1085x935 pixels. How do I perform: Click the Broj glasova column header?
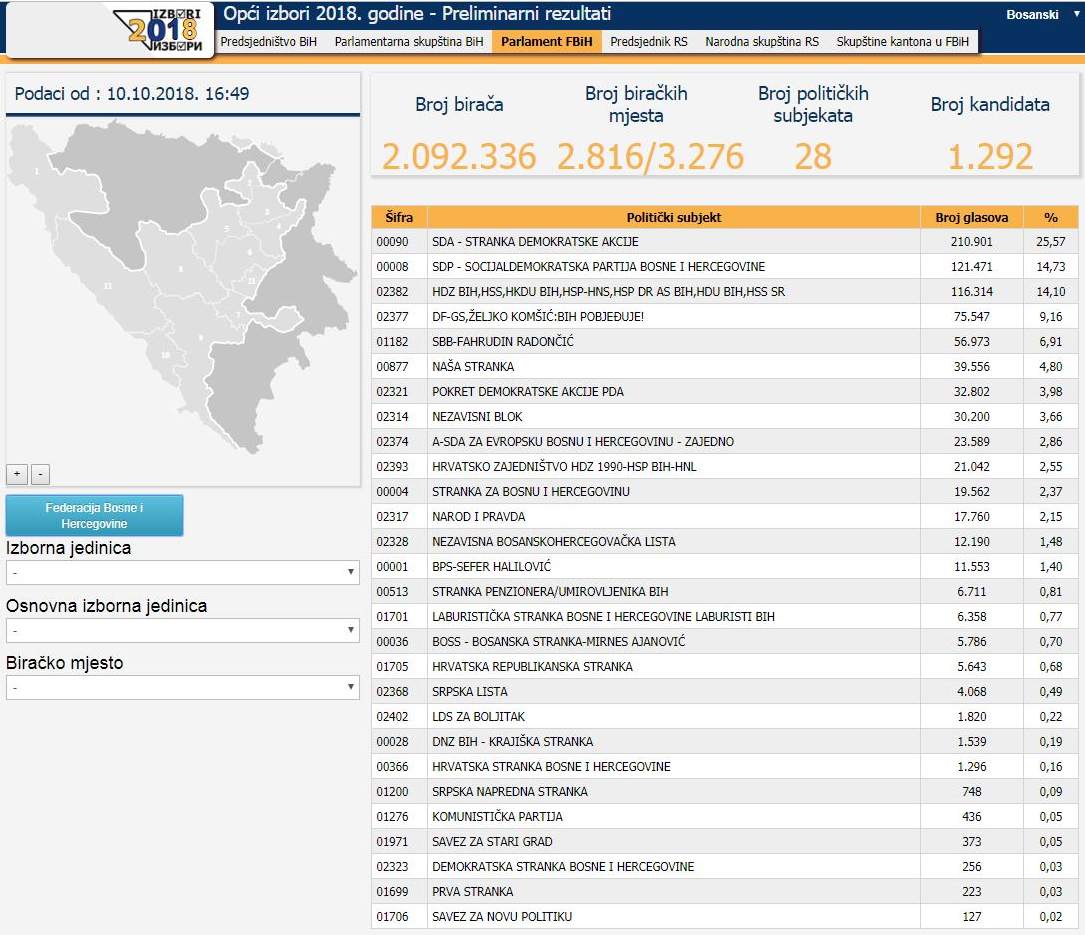point(971,217)
